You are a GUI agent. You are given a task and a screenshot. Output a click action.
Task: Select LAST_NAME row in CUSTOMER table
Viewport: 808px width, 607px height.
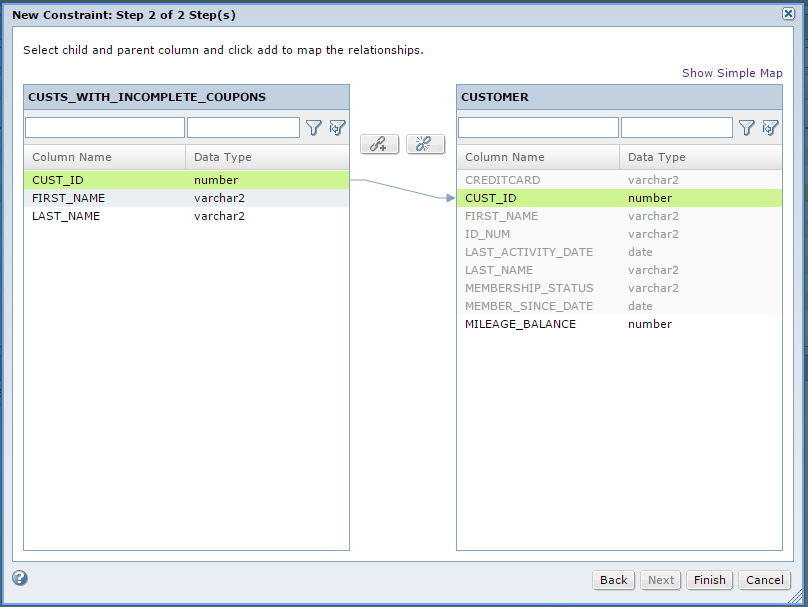tap(619, 270)
